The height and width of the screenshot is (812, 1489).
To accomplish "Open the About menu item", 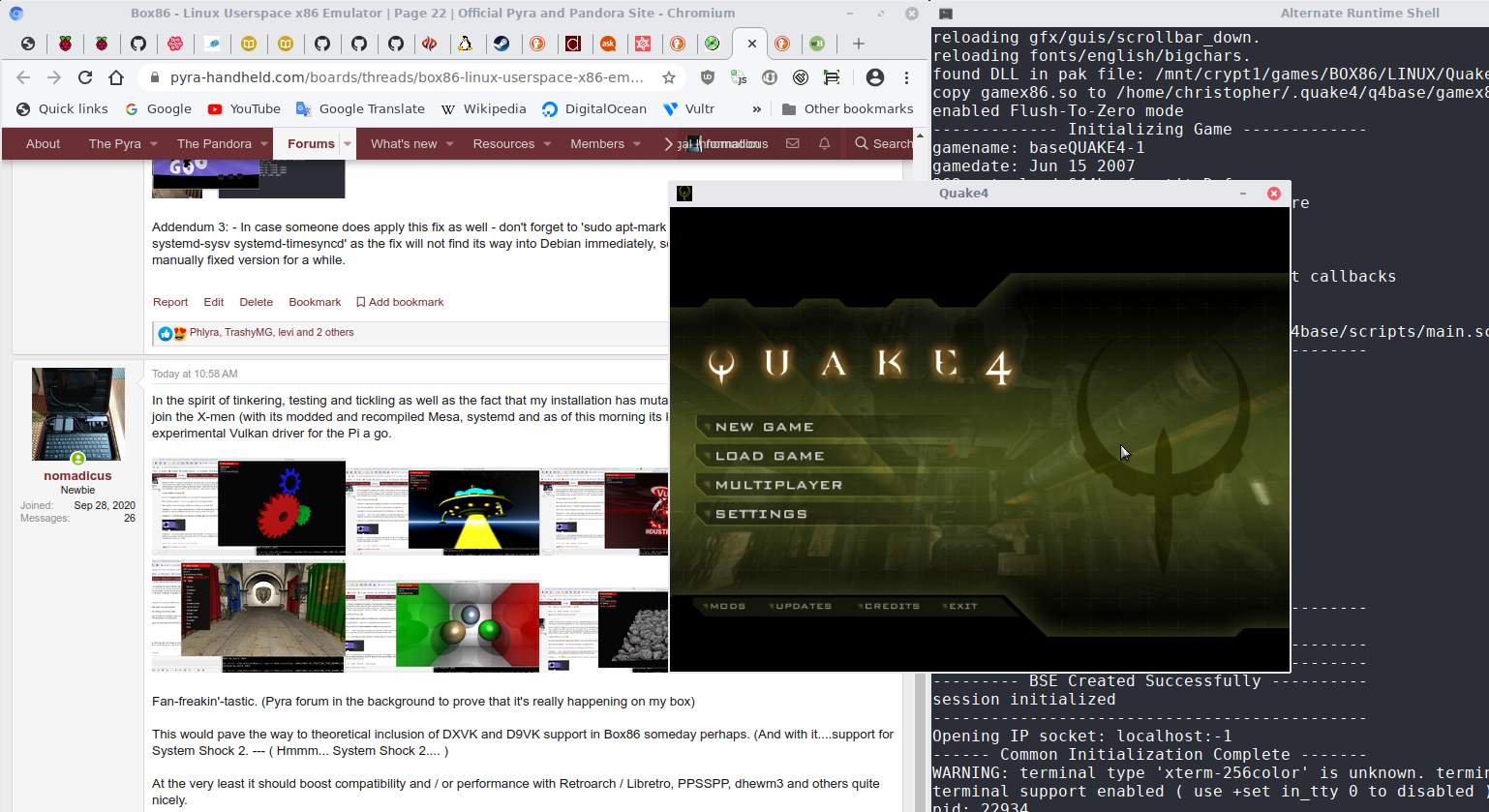I will [43, 143].
